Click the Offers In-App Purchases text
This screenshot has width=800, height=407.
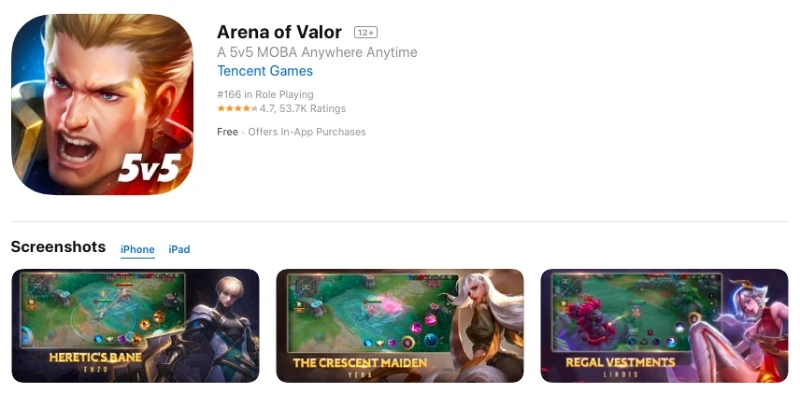[x=307, y=132]
